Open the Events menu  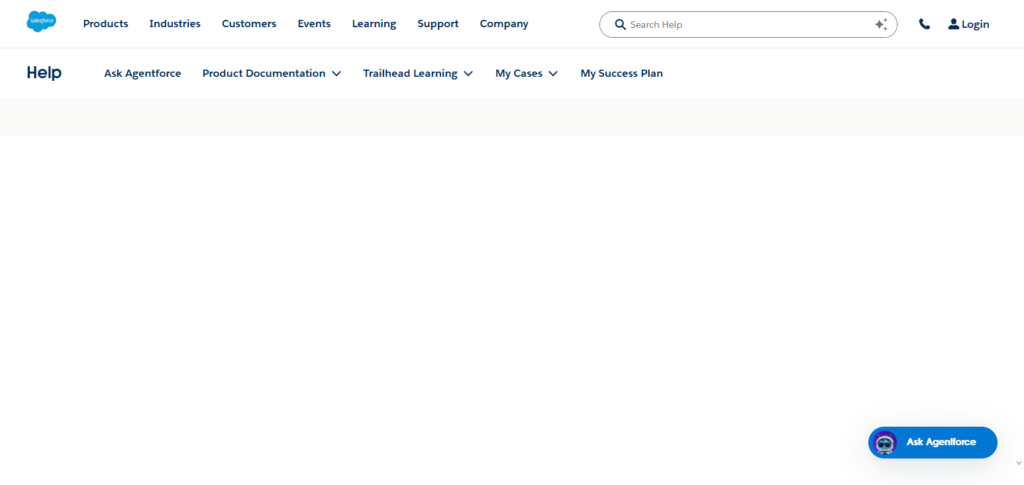[x=314, y=23]
